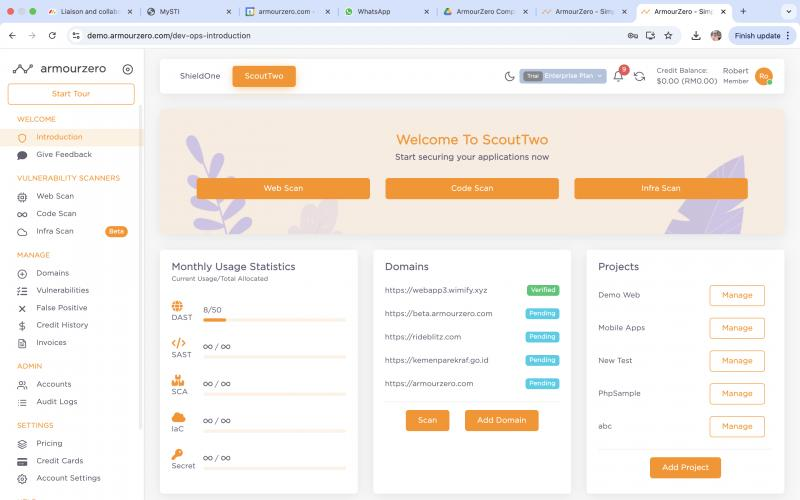Manage the abc project
Image resolution: width=800 pixels, height=500 pixels.
(x=737, y=427)
